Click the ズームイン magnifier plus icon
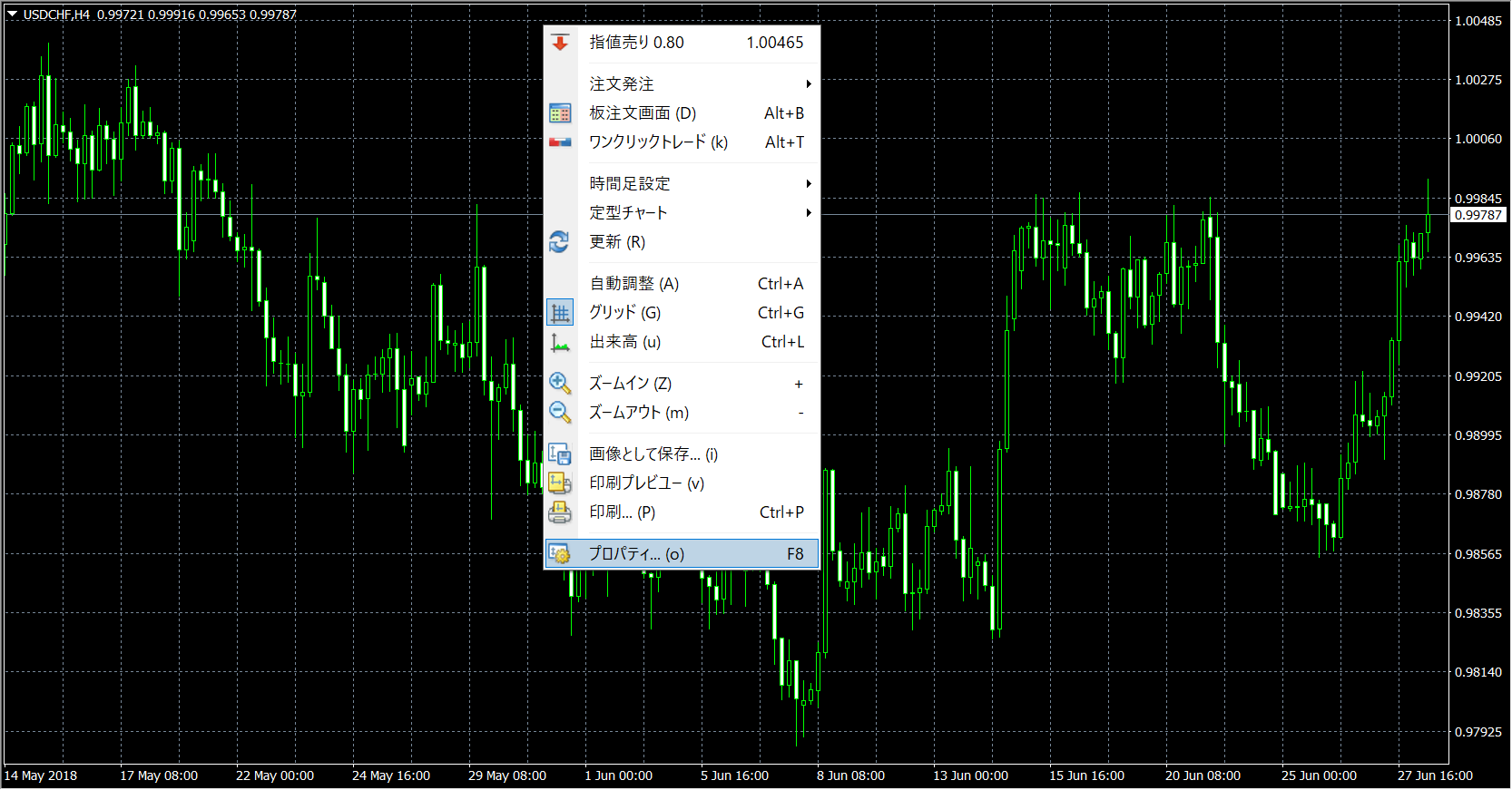 point(560,384)
